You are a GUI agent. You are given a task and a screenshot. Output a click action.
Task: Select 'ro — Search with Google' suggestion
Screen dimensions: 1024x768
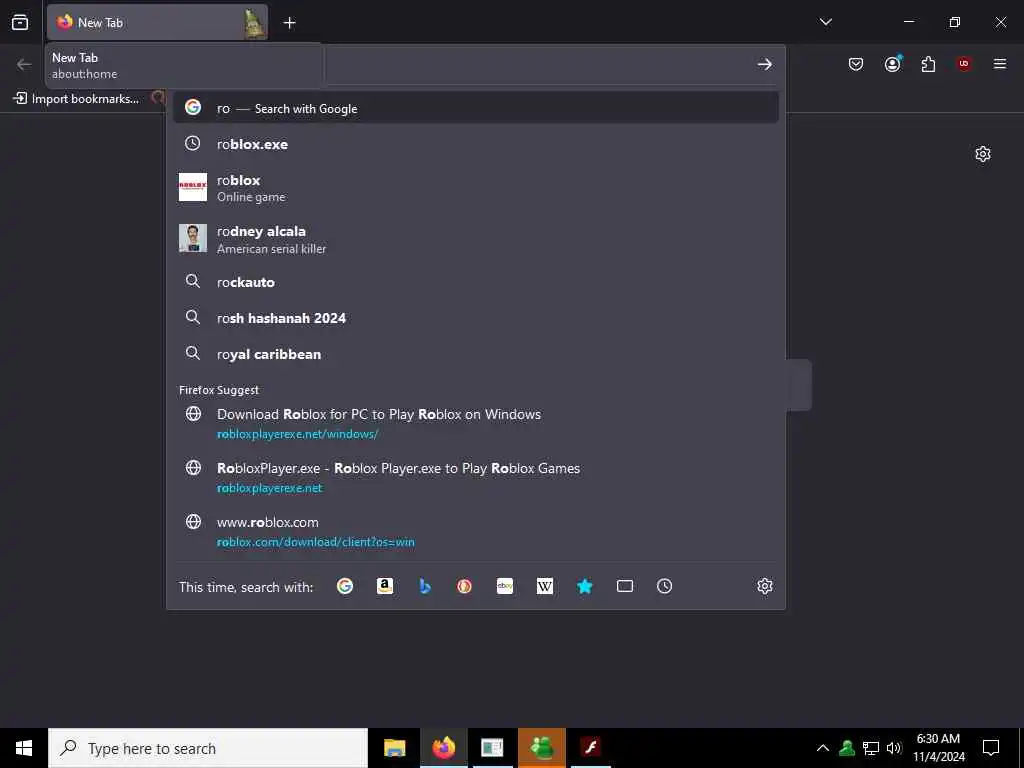point(475,108)
